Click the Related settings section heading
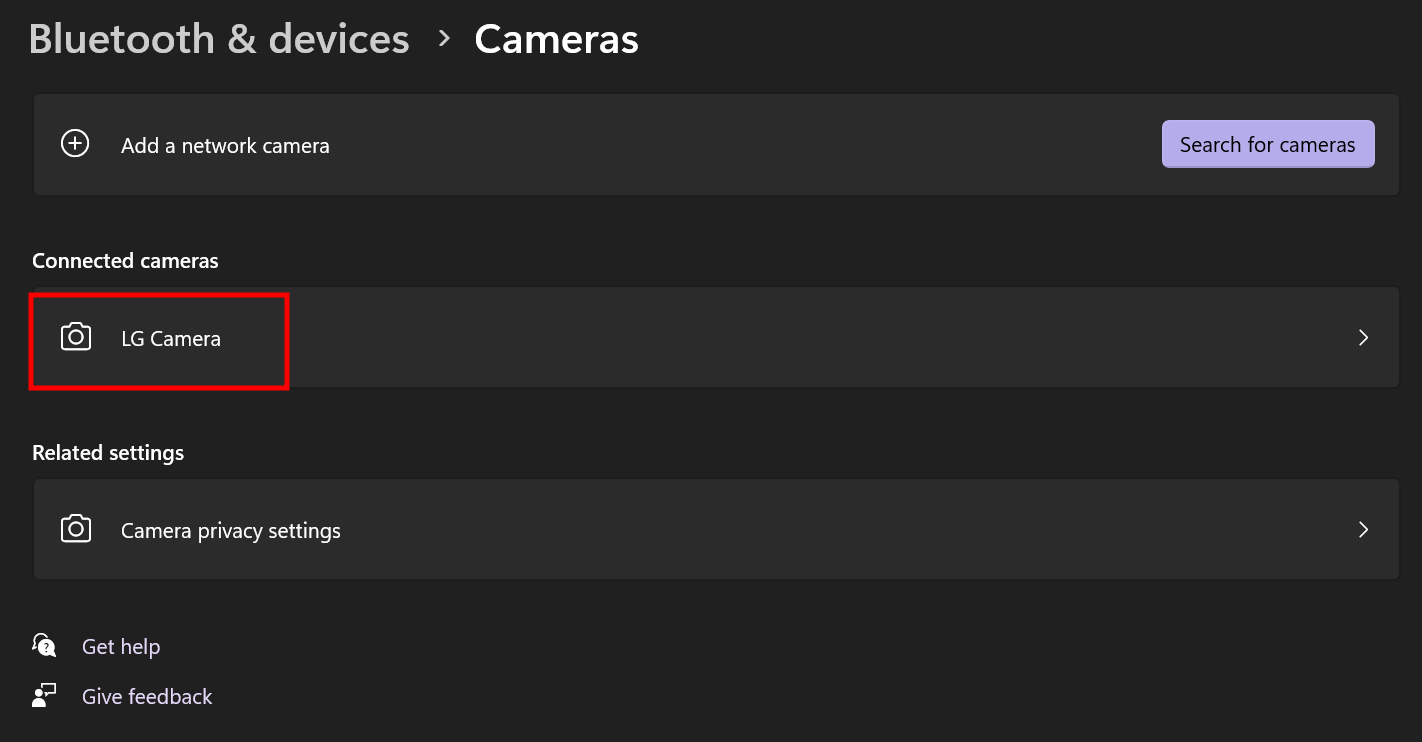This screenshot has height=742, width=1422. [x=108, y=453]
